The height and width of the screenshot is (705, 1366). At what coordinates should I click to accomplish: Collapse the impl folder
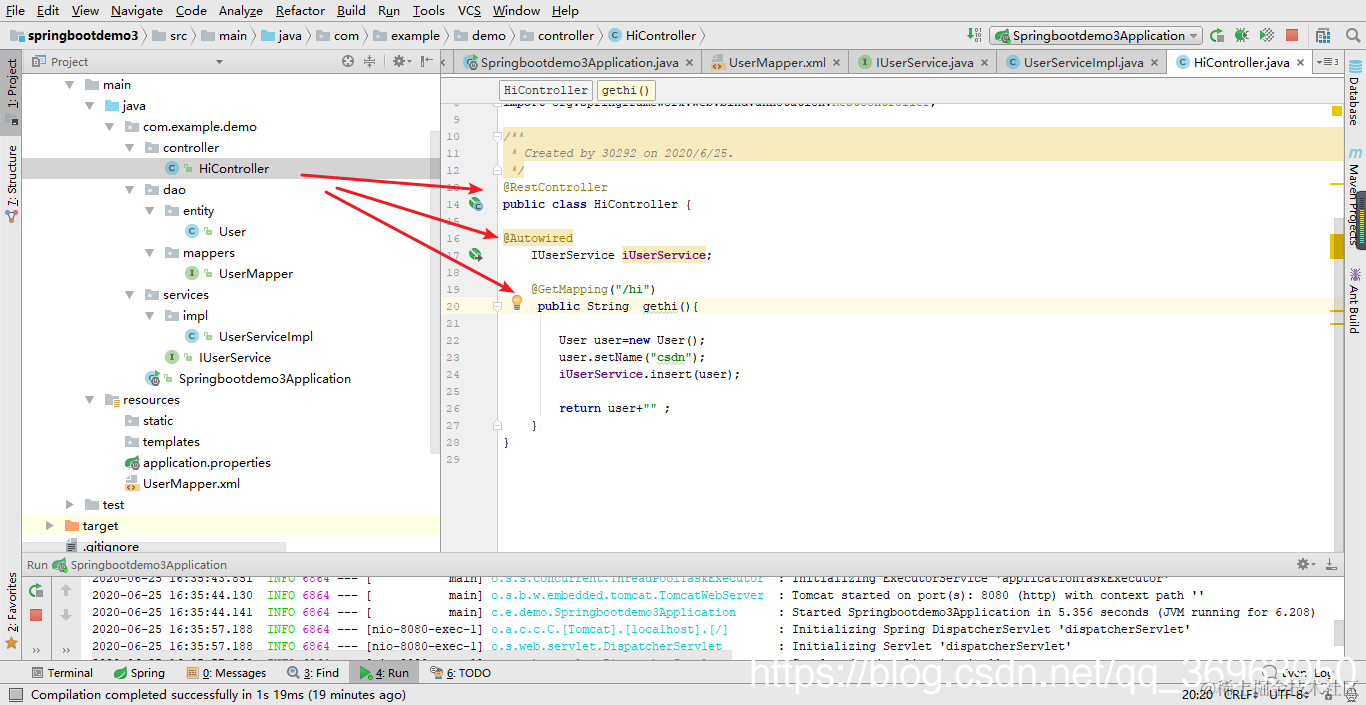pyautogui.click(x=149, y=315)
